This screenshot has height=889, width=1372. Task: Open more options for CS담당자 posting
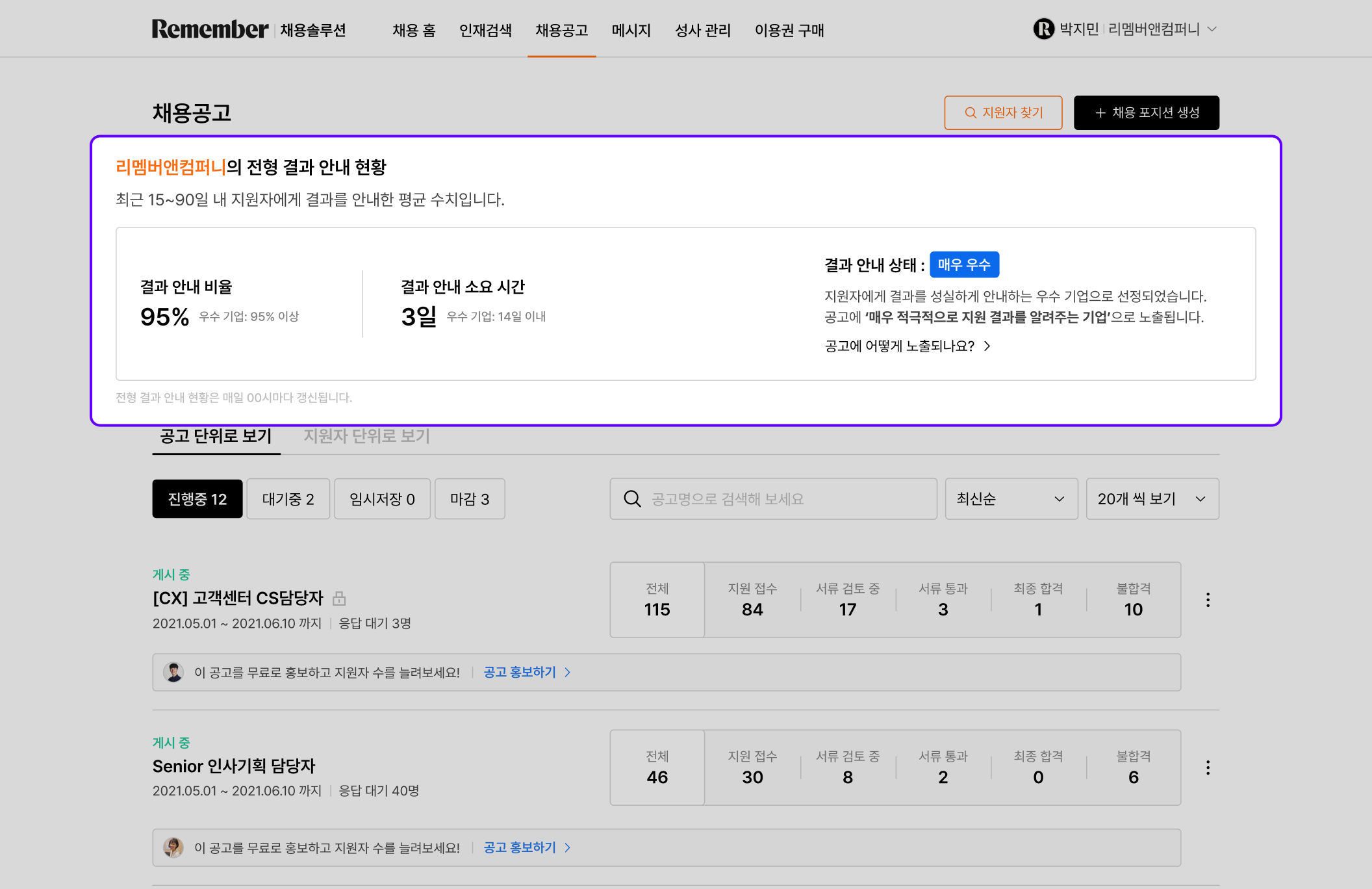coord(1208,600)
